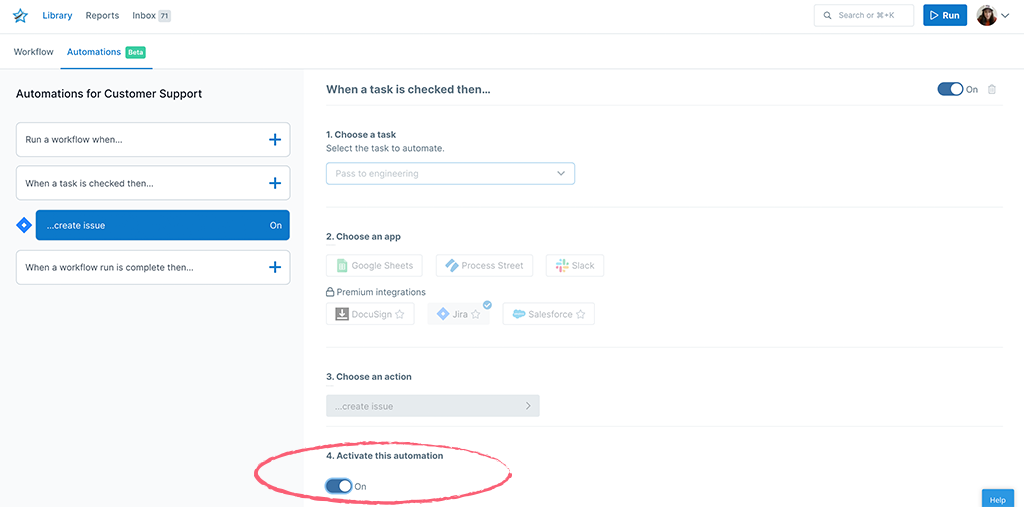This screenshot has width=1024, height=507.
Task: Click the '1. Choose a task' label
Action: [x=361, y=135]
